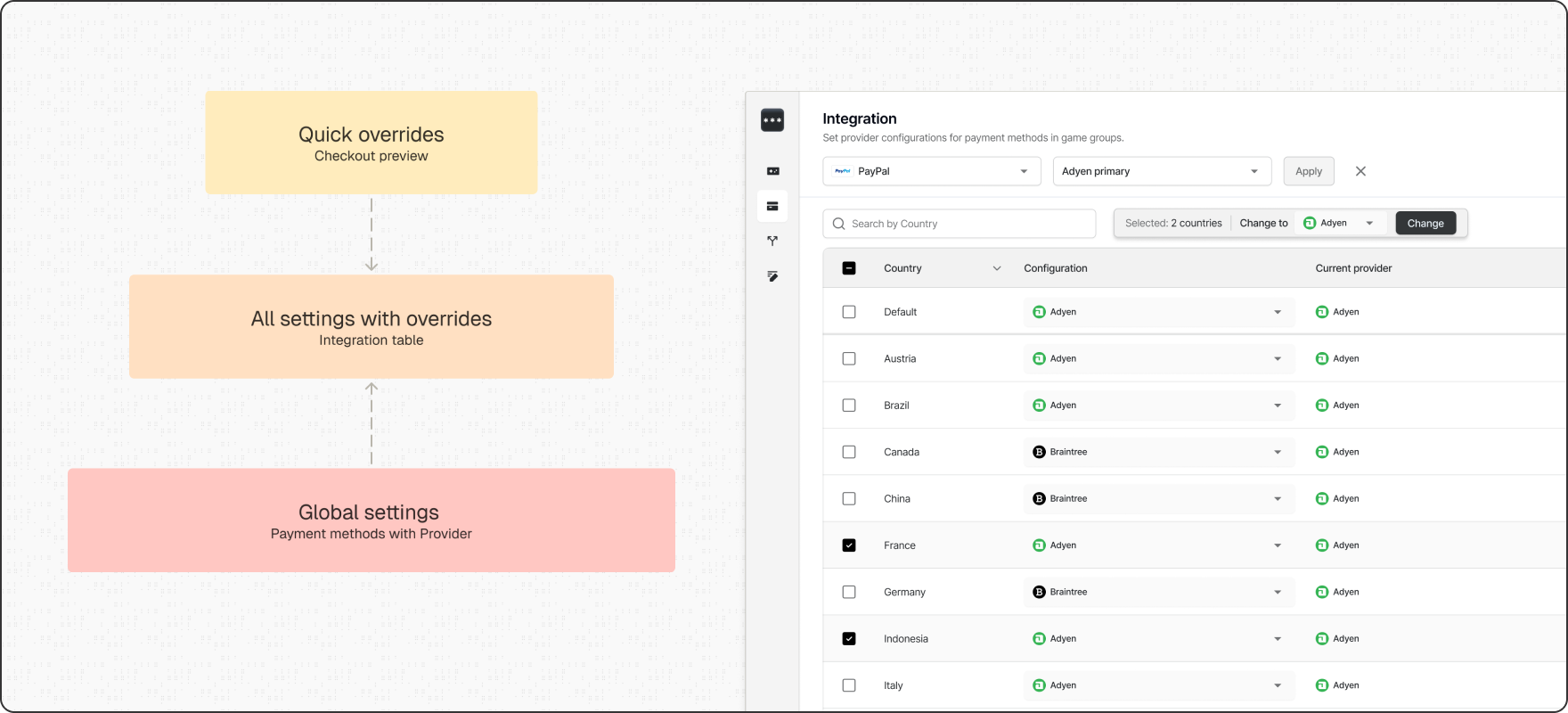Uncheck the Indonesia row checkbox
Viewport: 1568px width, 713px height.
point(849,639)
